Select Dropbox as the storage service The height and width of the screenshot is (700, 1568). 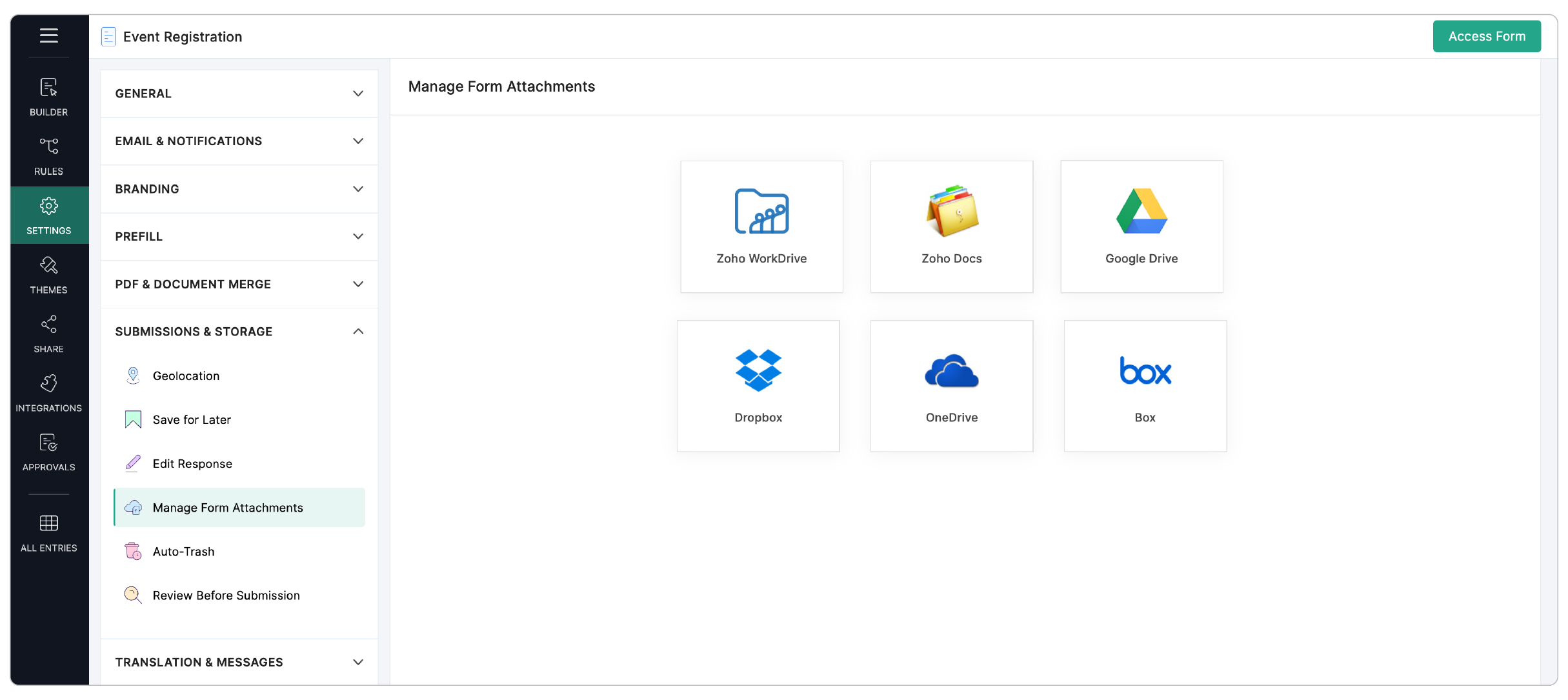coord(758,385)
